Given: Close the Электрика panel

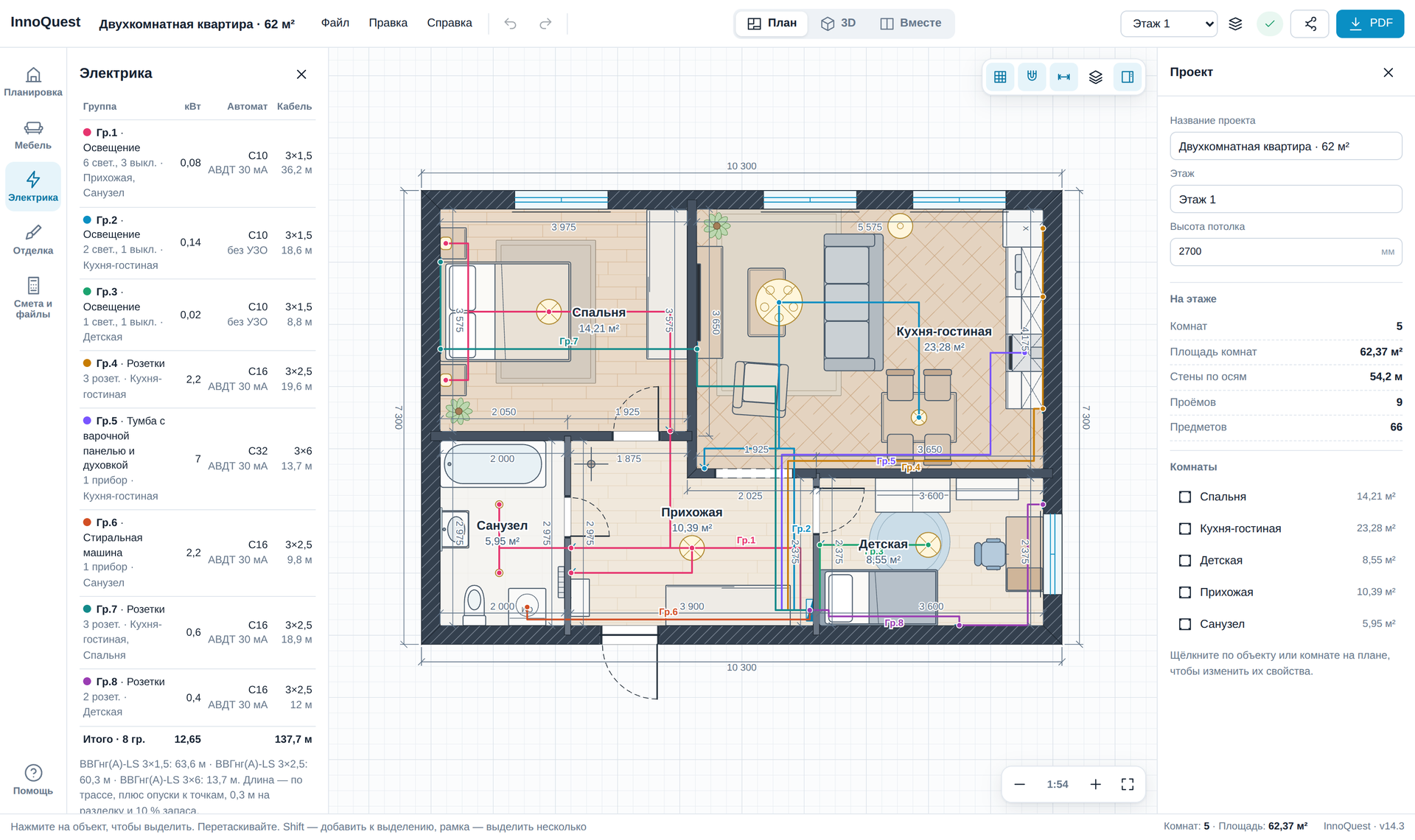Looking at the screenshot, I should click(x=301, y=74).
